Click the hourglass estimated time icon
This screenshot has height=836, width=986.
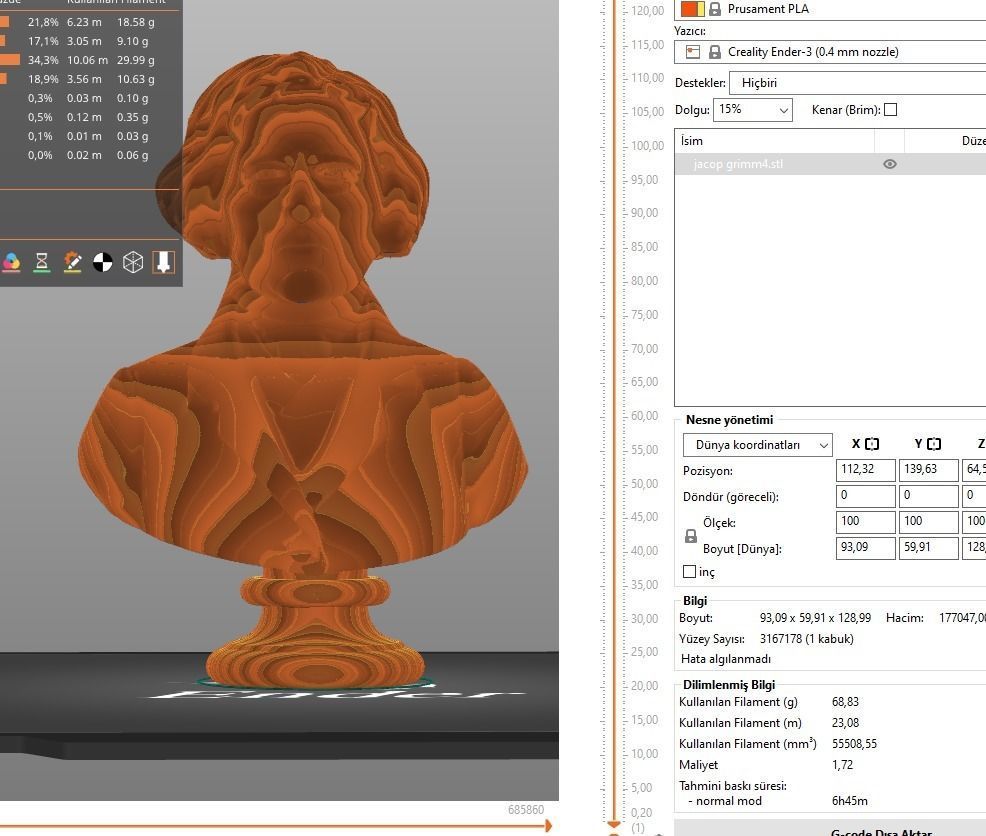click(42, 262)
